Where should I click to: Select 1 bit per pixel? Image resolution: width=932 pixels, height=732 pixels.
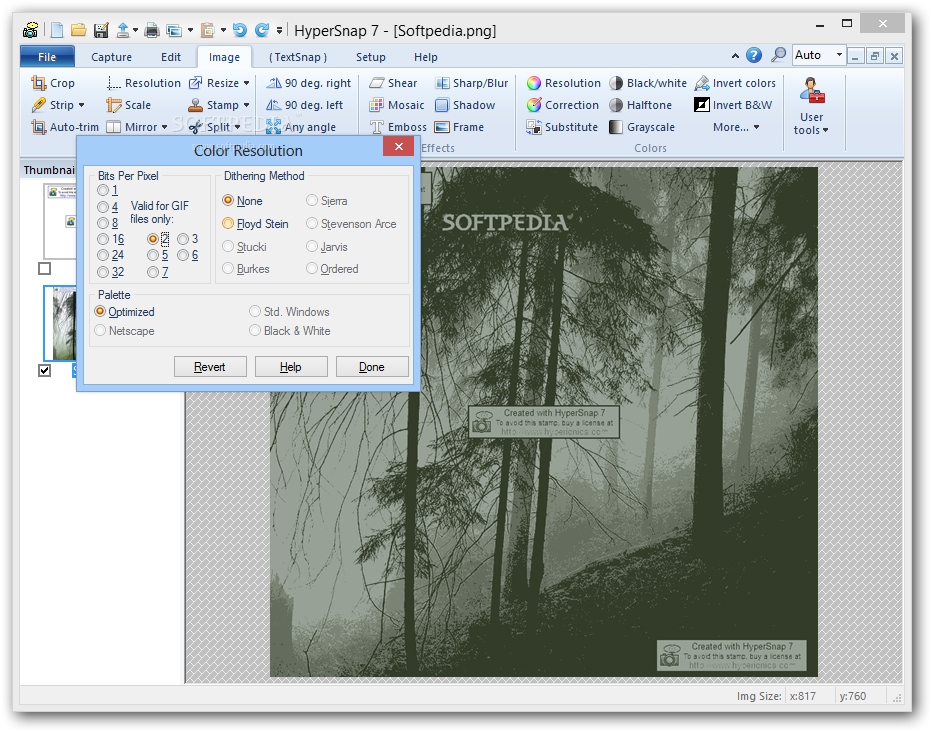[x=103, y=190]
